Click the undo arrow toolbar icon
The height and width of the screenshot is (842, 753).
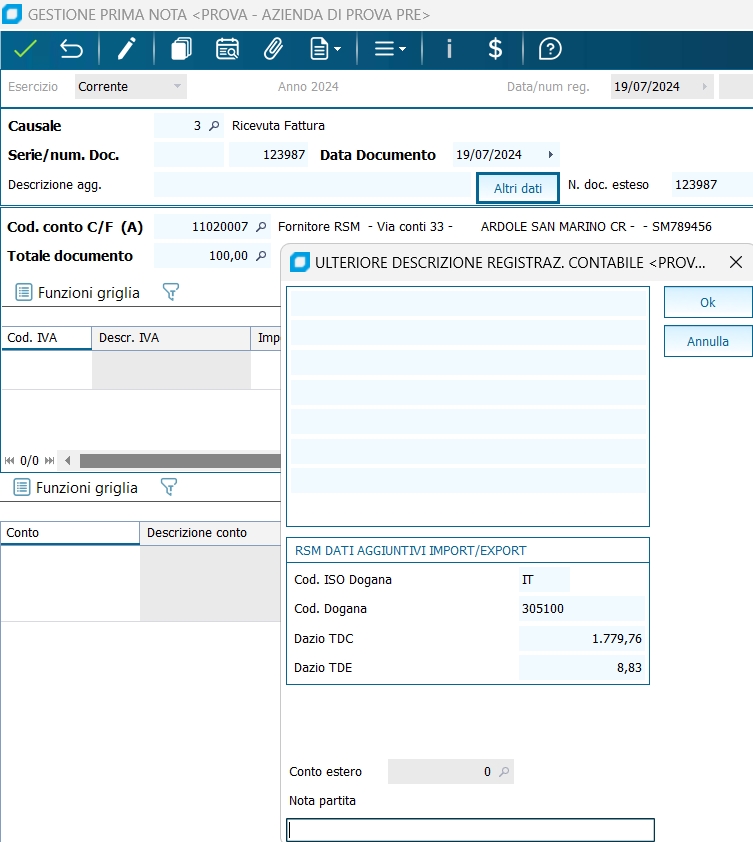(71, 48)
